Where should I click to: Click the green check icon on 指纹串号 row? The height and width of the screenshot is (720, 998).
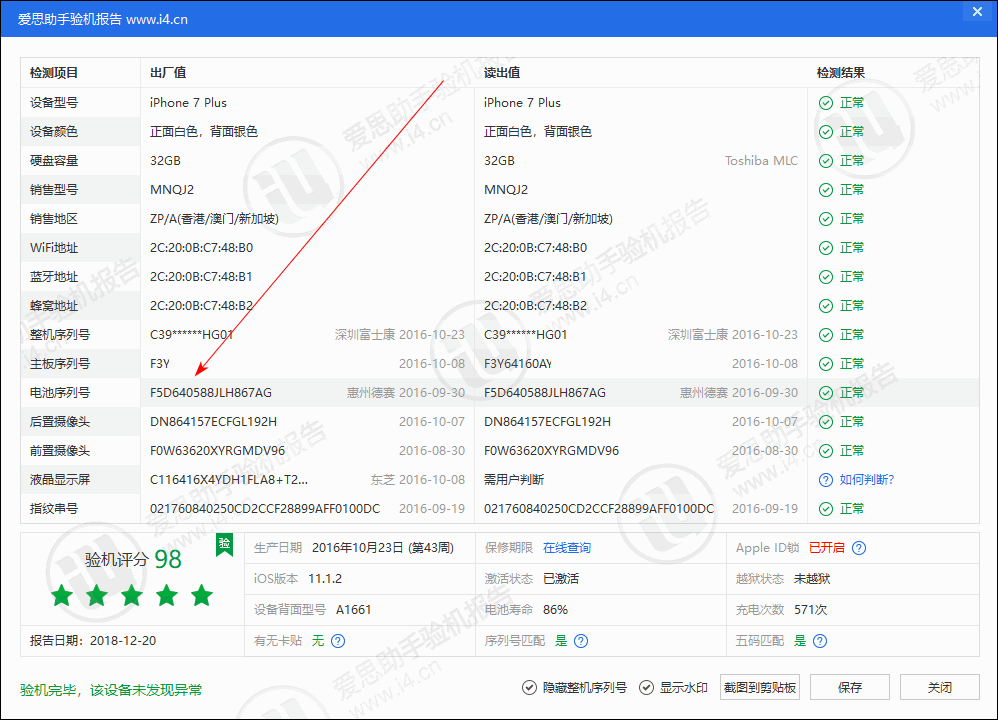826,508
